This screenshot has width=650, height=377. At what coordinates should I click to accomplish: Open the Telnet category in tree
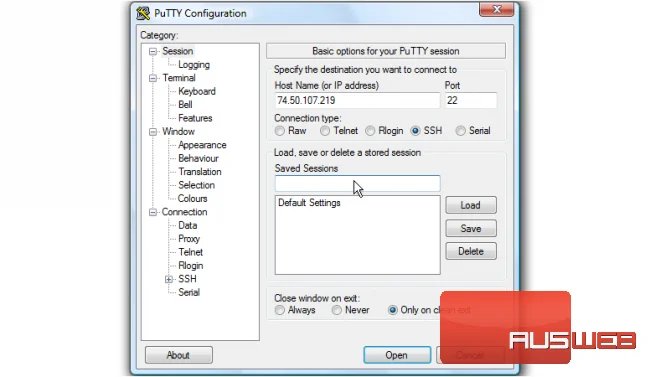coord(191,252)
